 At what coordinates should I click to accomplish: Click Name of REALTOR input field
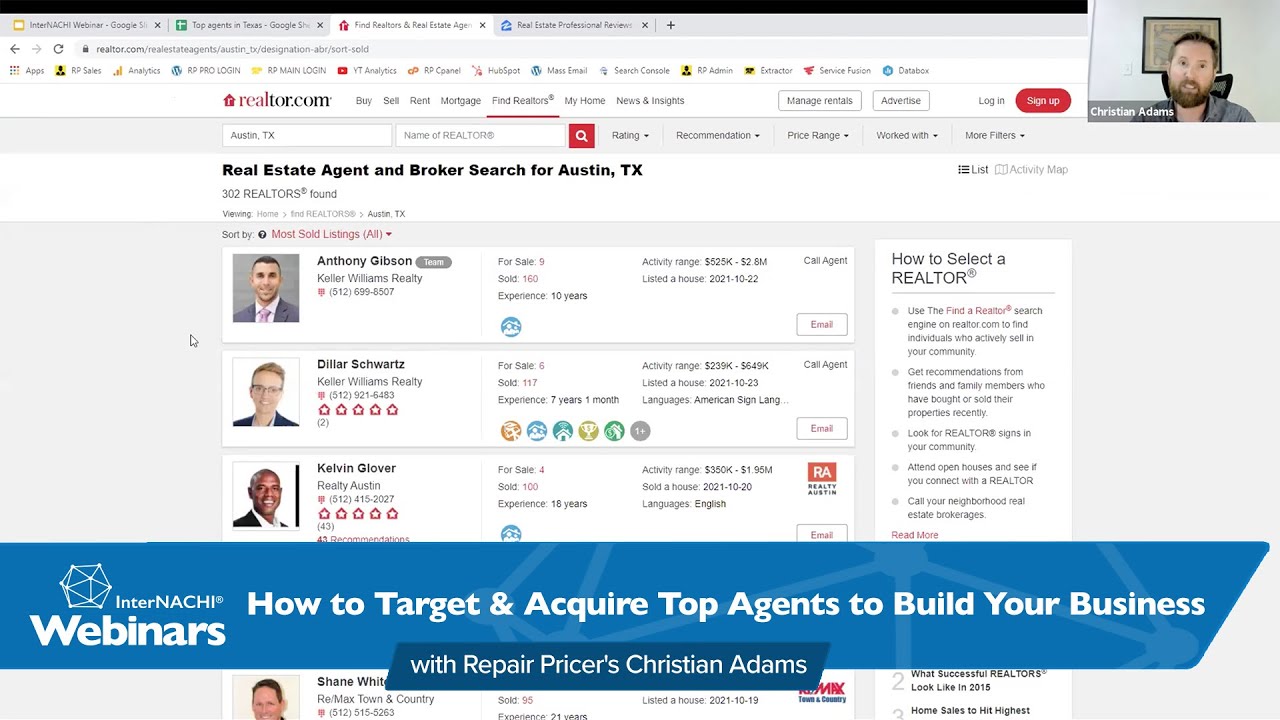(x=482, y=135)
